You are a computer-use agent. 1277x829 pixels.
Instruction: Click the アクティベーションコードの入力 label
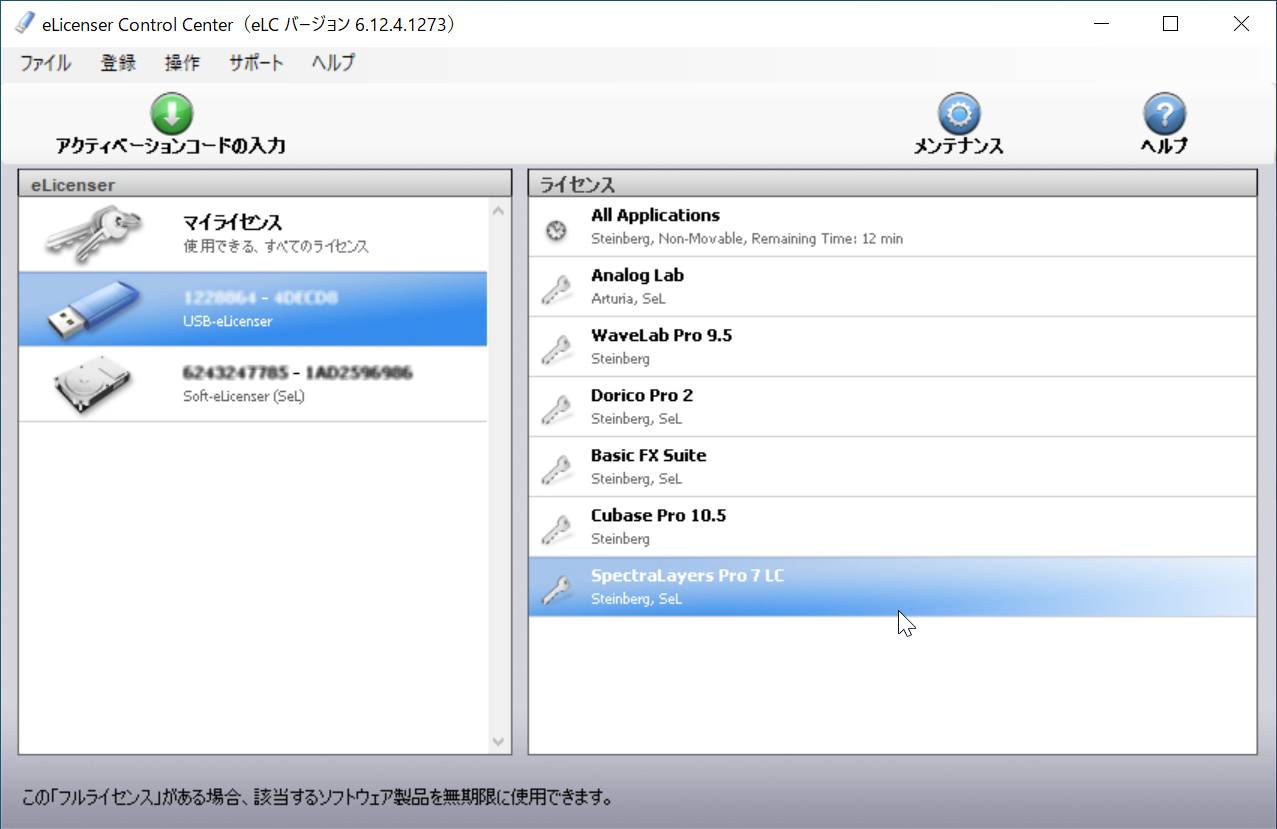(x=171, y=146)
